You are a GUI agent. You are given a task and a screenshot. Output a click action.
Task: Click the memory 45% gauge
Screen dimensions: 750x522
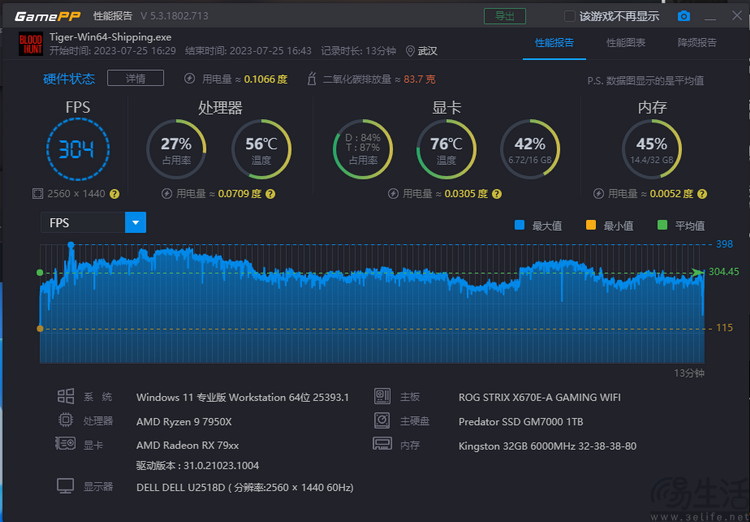click(651, 149)
